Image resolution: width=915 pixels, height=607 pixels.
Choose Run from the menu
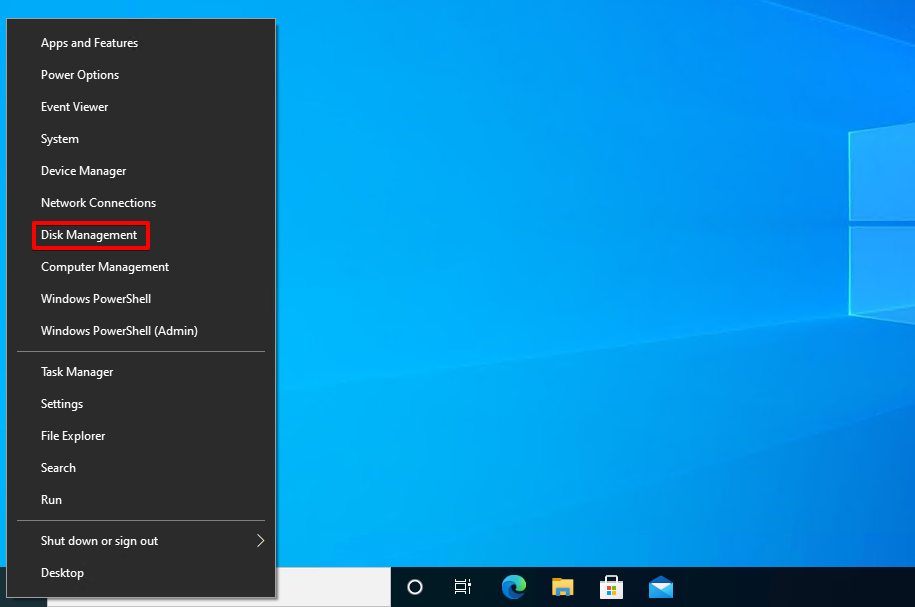(x=51, y=500)
